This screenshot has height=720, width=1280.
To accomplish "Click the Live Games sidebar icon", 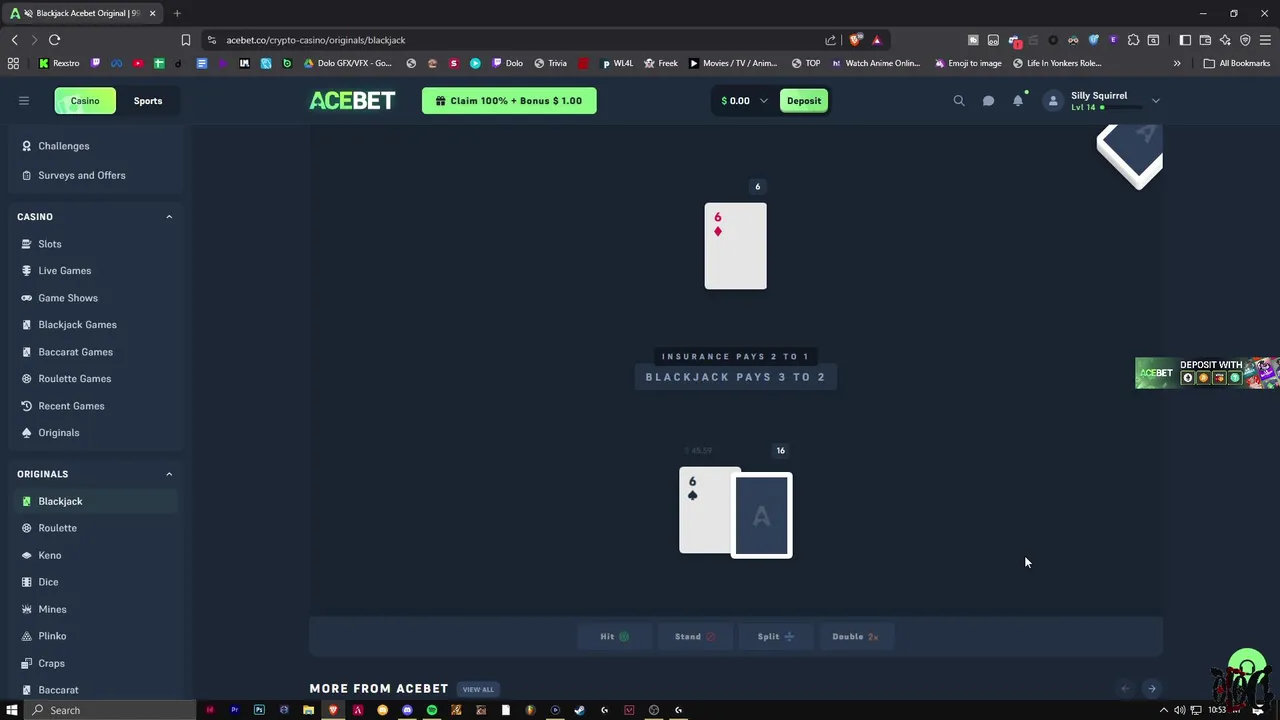I will pyautogui.click(x=27, y=271).
